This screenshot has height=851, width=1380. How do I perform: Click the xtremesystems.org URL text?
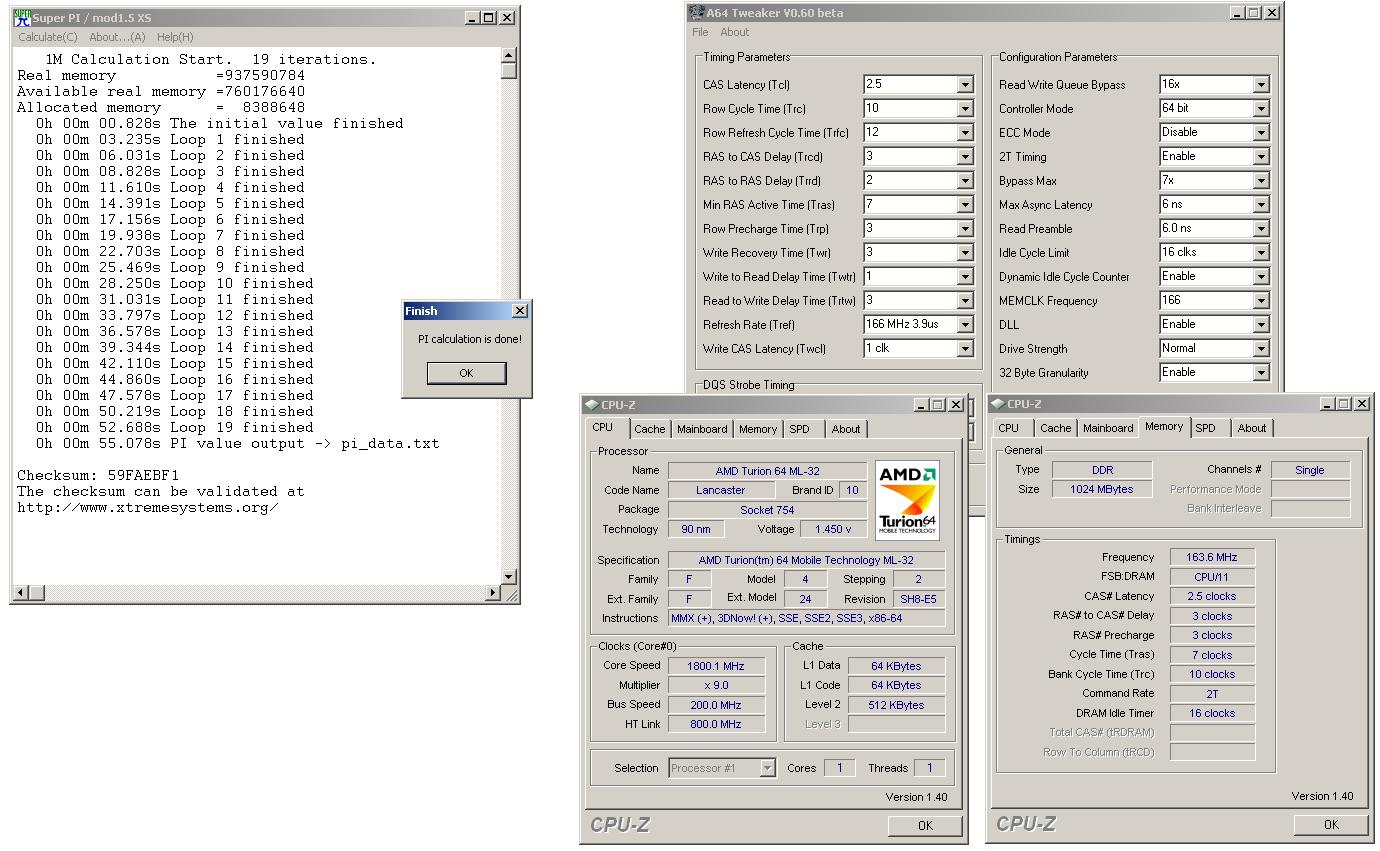(x=148, y=507)
